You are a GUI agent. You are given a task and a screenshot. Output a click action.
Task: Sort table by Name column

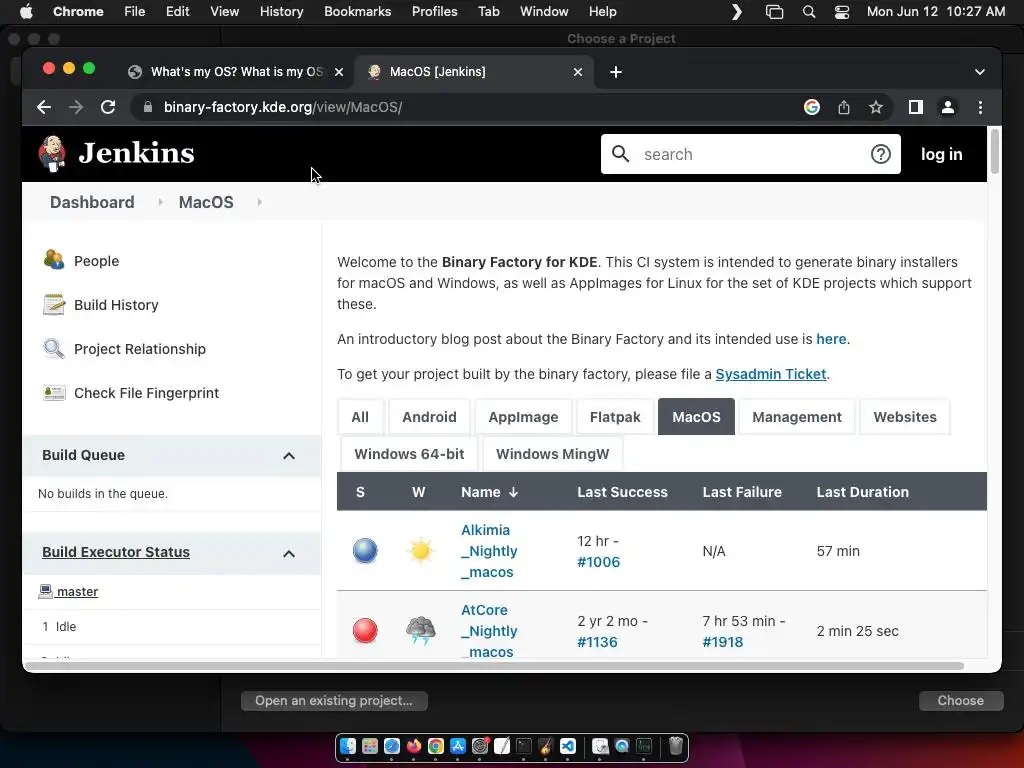tap(489, 492)
